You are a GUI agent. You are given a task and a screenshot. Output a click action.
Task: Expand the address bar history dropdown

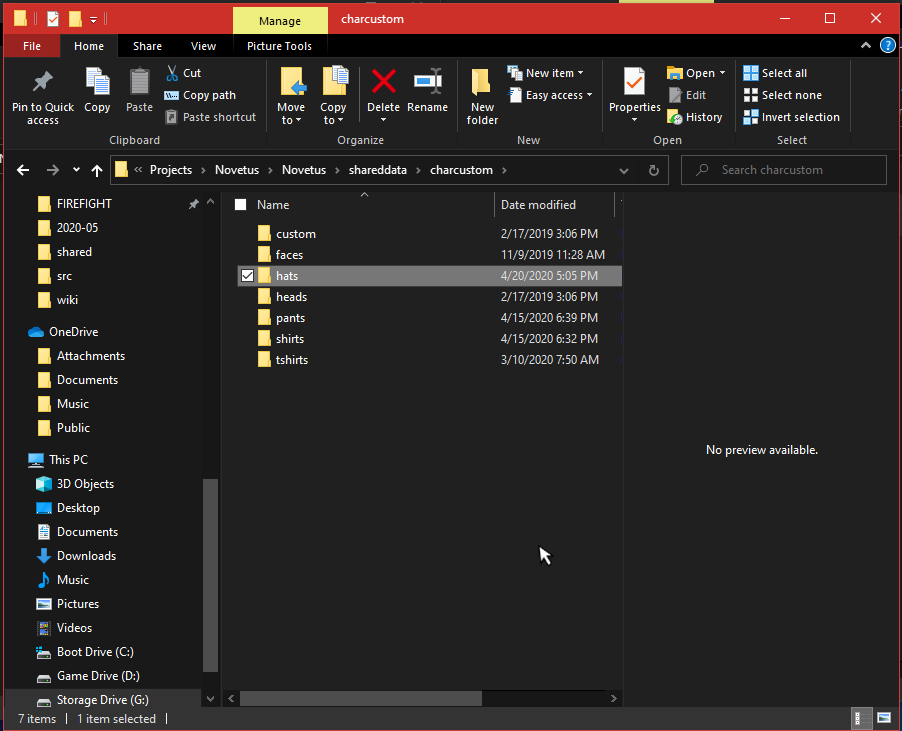click(x=624, y=170)
